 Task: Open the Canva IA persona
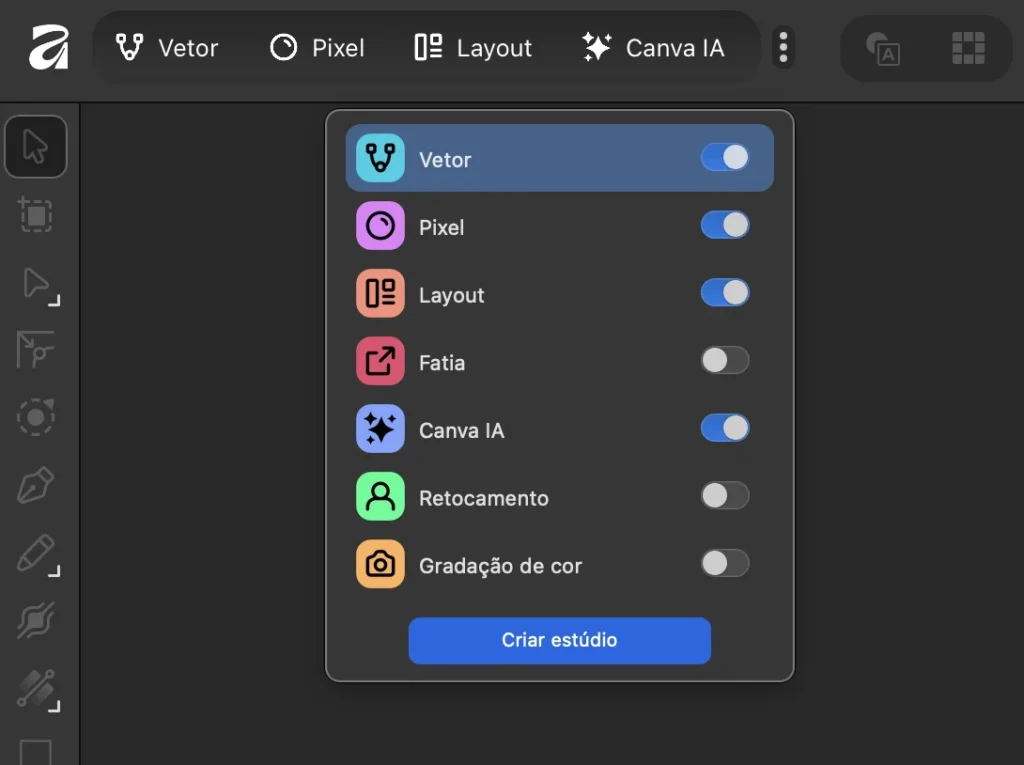(656, 47)
